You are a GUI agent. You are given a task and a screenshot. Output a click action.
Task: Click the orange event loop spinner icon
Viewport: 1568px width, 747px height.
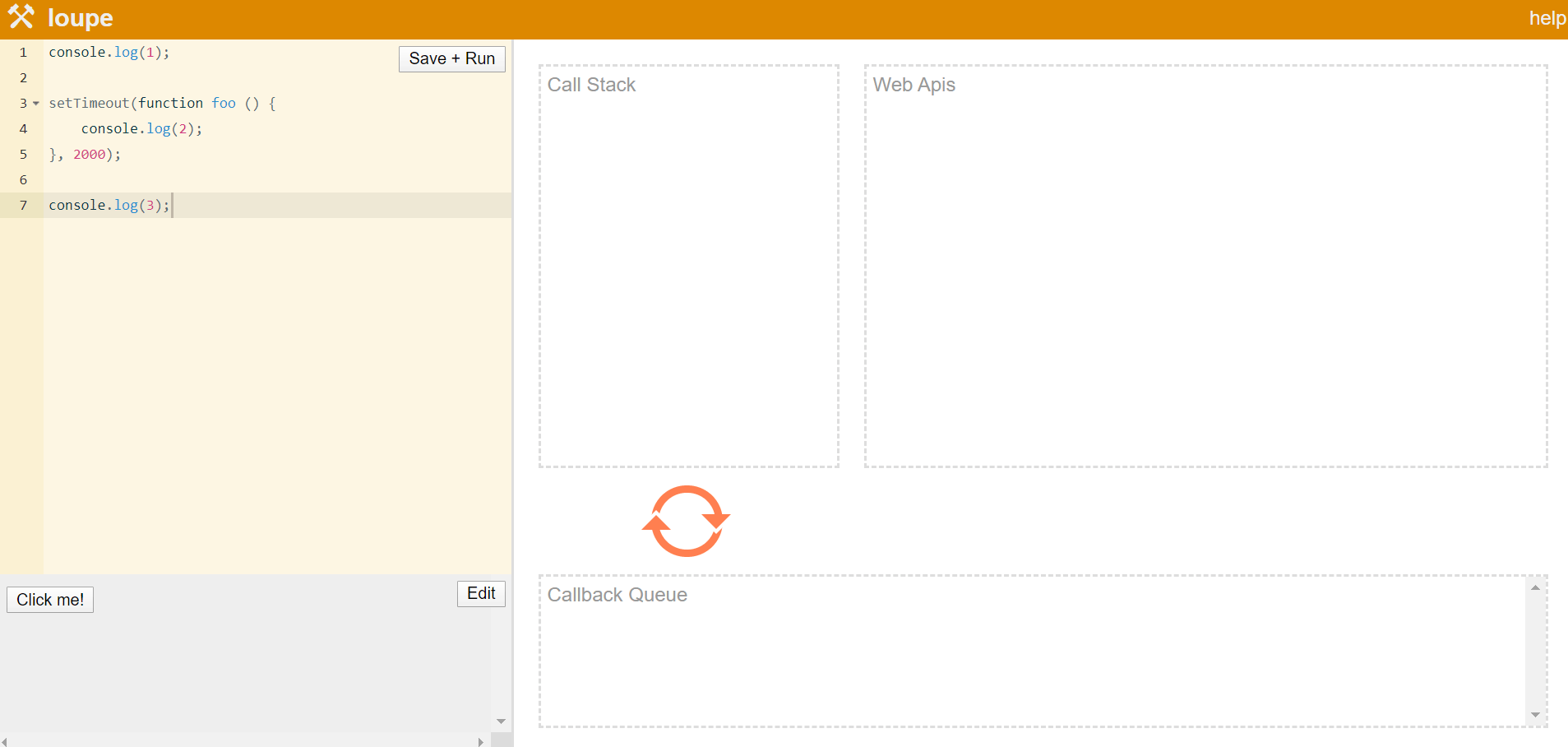pos(686,521)
